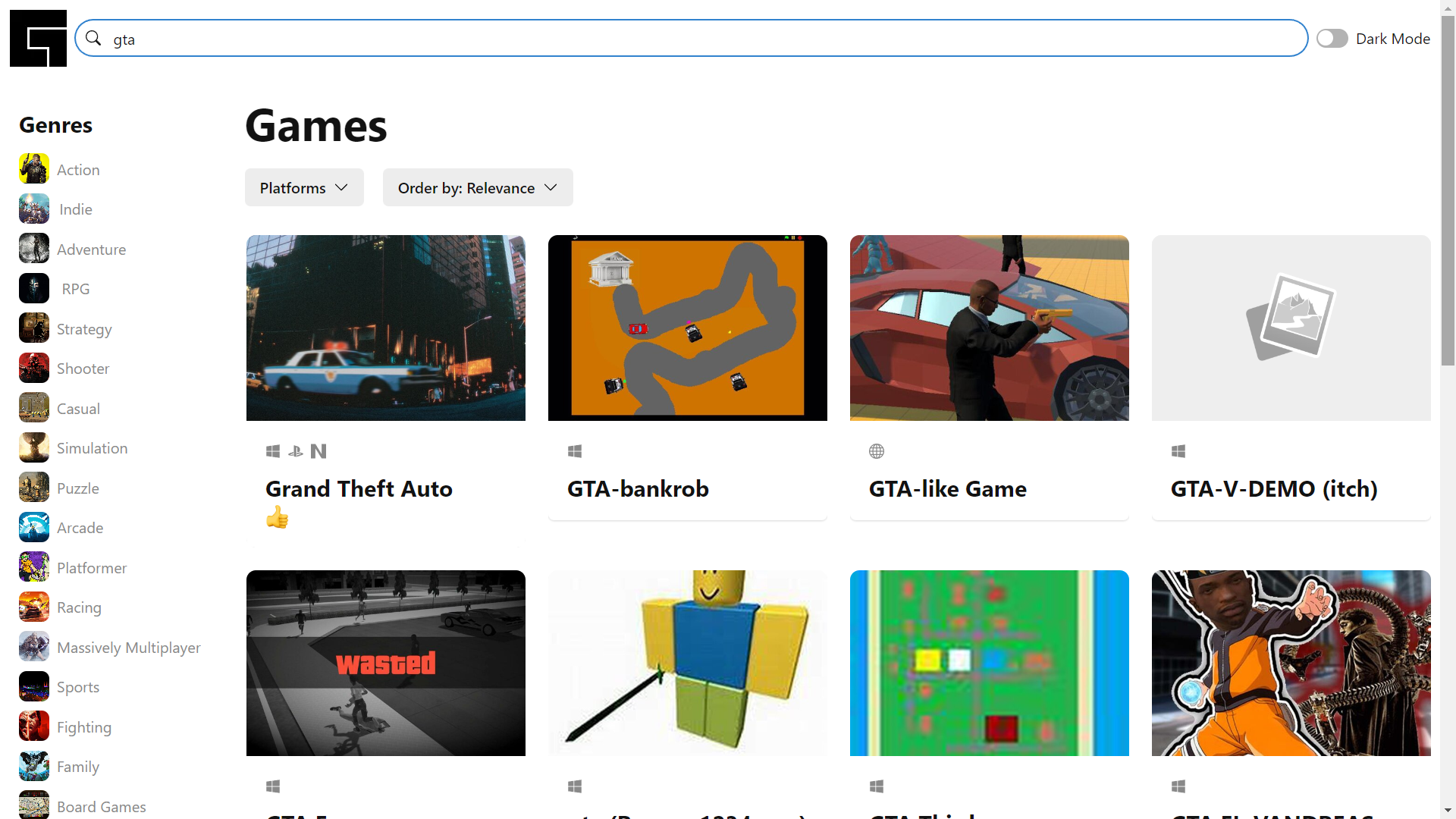Click the Shooter genre icon

click(x=34, y=369)
